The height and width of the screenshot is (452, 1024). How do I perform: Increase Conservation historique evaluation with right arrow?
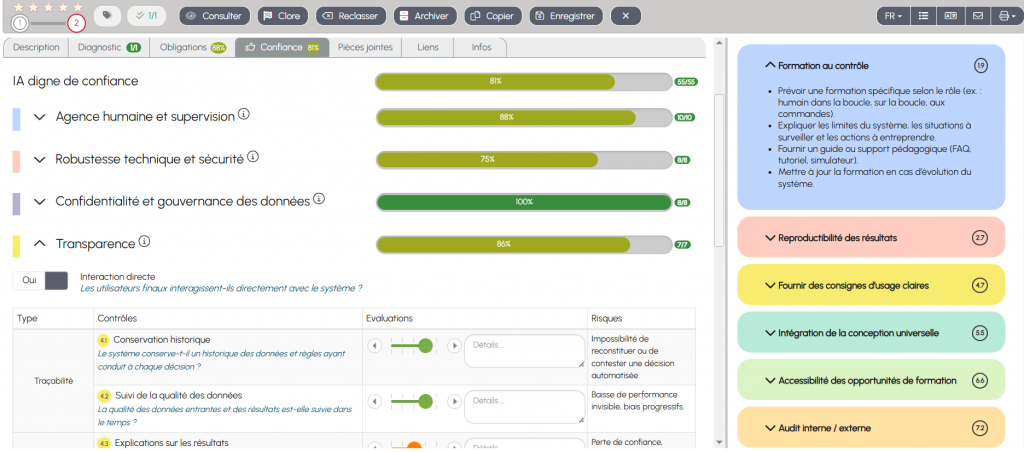pos(455,345)
